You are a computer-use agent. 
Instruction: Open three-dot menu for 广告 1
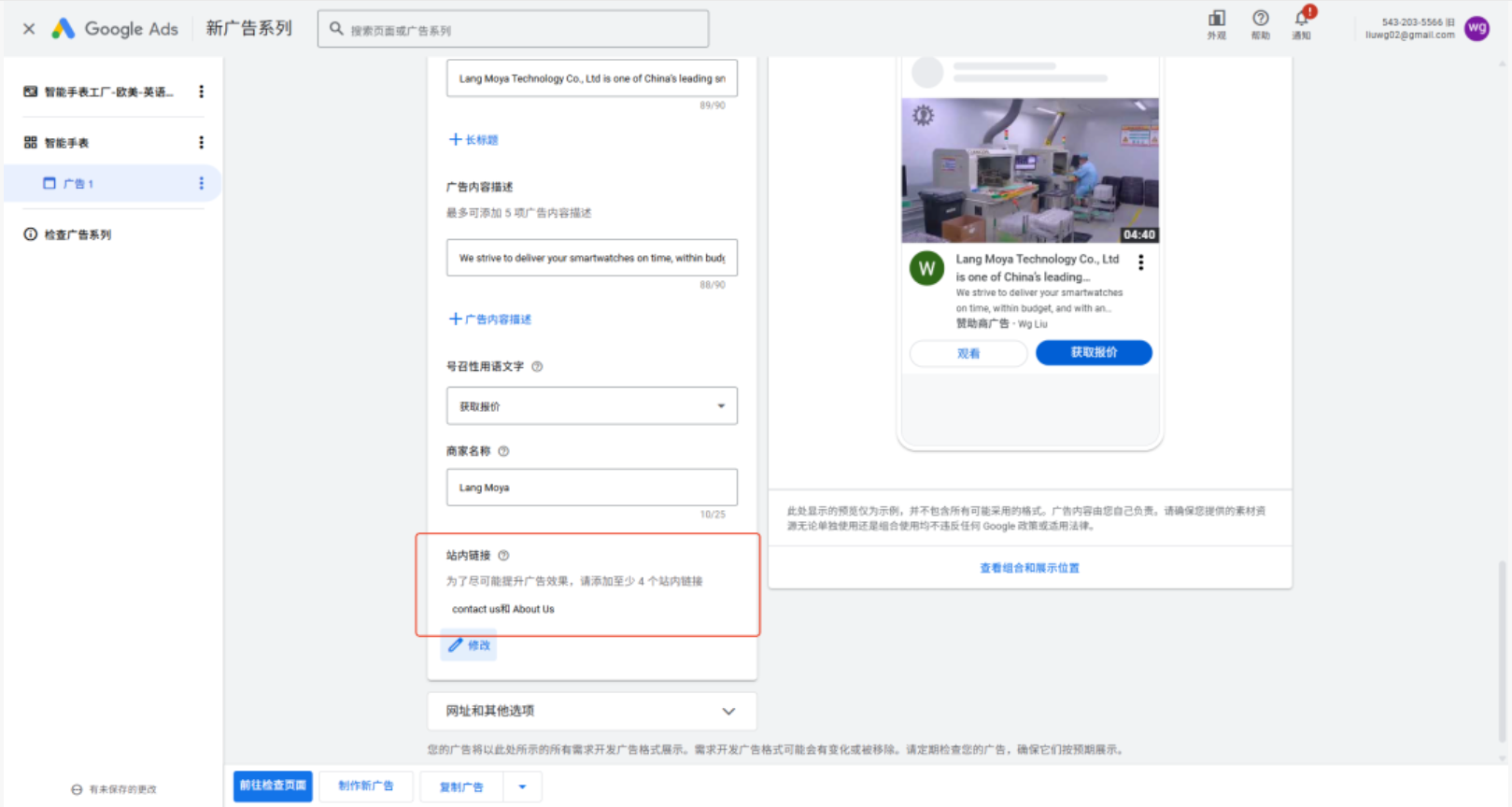click(201, 184)
